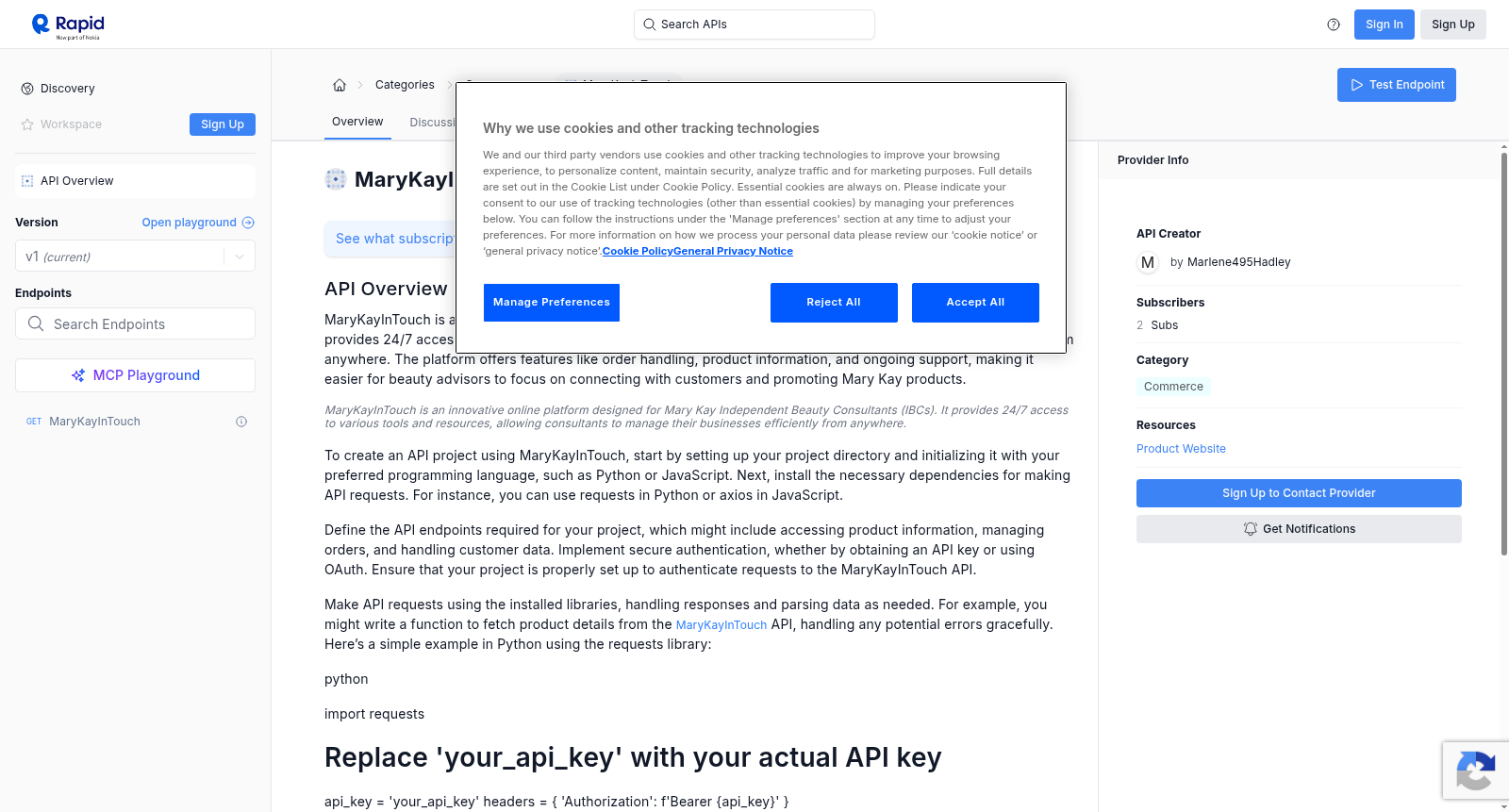
Task: Click the sidebar Sign Up button
Action: click(223, 124)
